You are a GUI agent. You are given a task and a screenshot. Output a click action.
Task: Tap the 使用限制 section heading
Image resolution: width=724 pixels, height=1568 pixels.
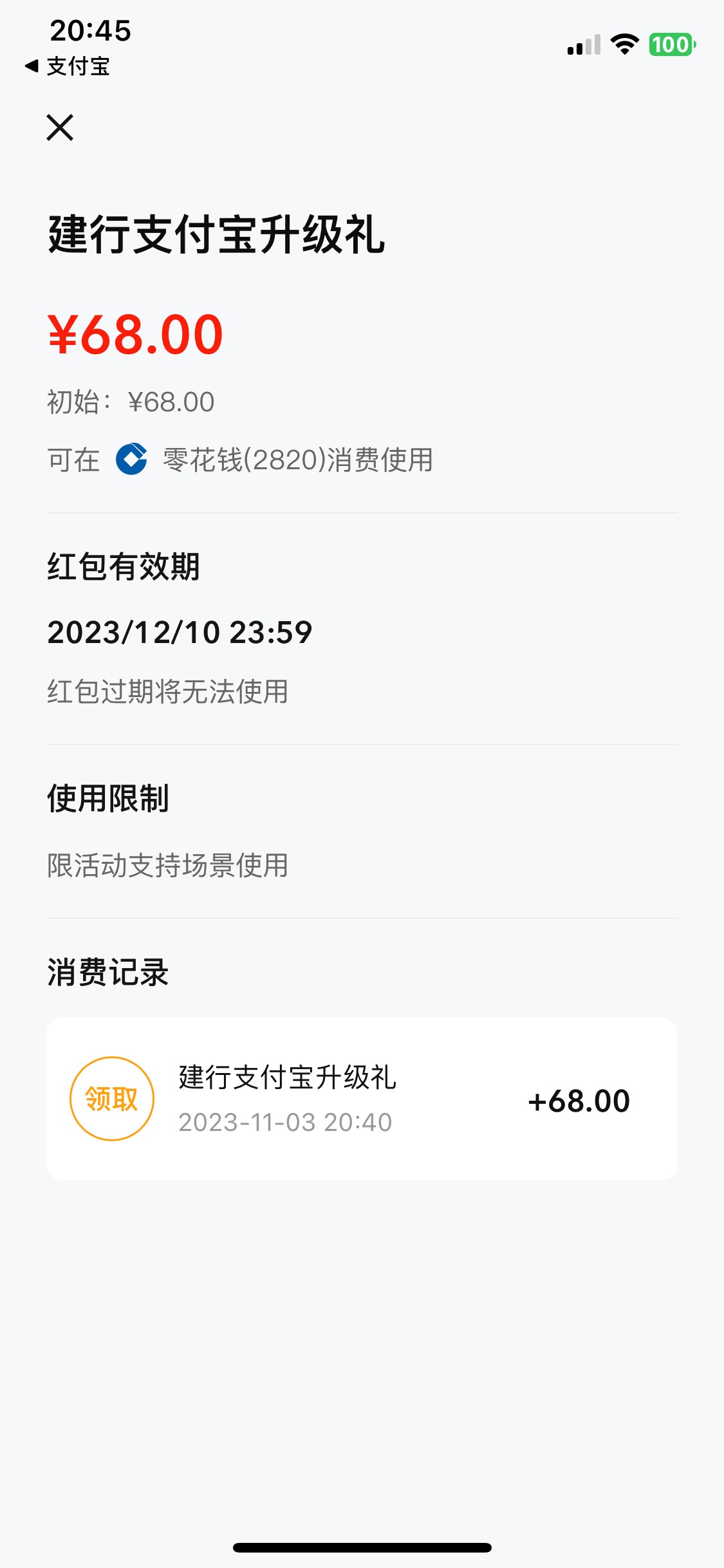point(108,799)
